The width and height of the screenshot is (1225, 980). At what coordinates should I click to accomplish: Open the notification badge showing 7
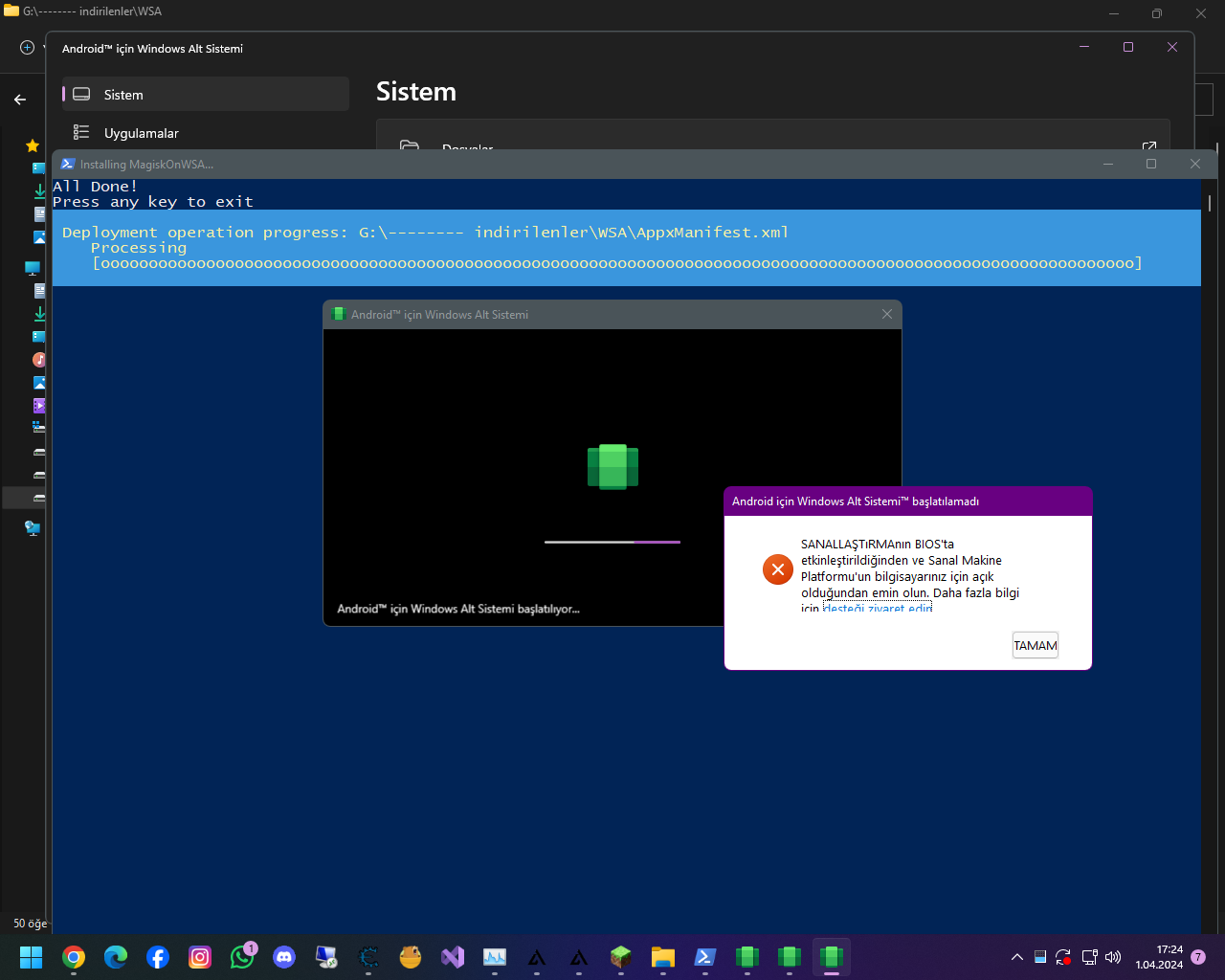pos(1198,957)
